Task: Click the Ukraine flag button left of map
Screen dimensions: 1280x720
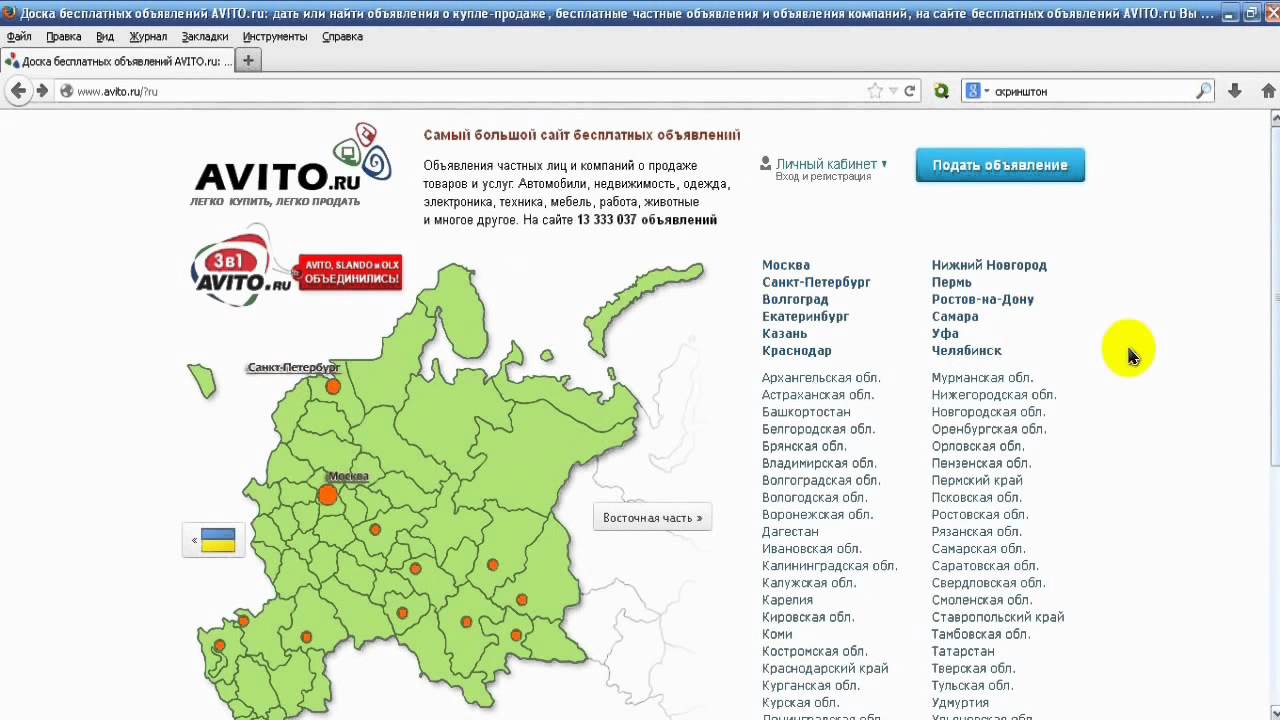Action: (x=213, y=540)
